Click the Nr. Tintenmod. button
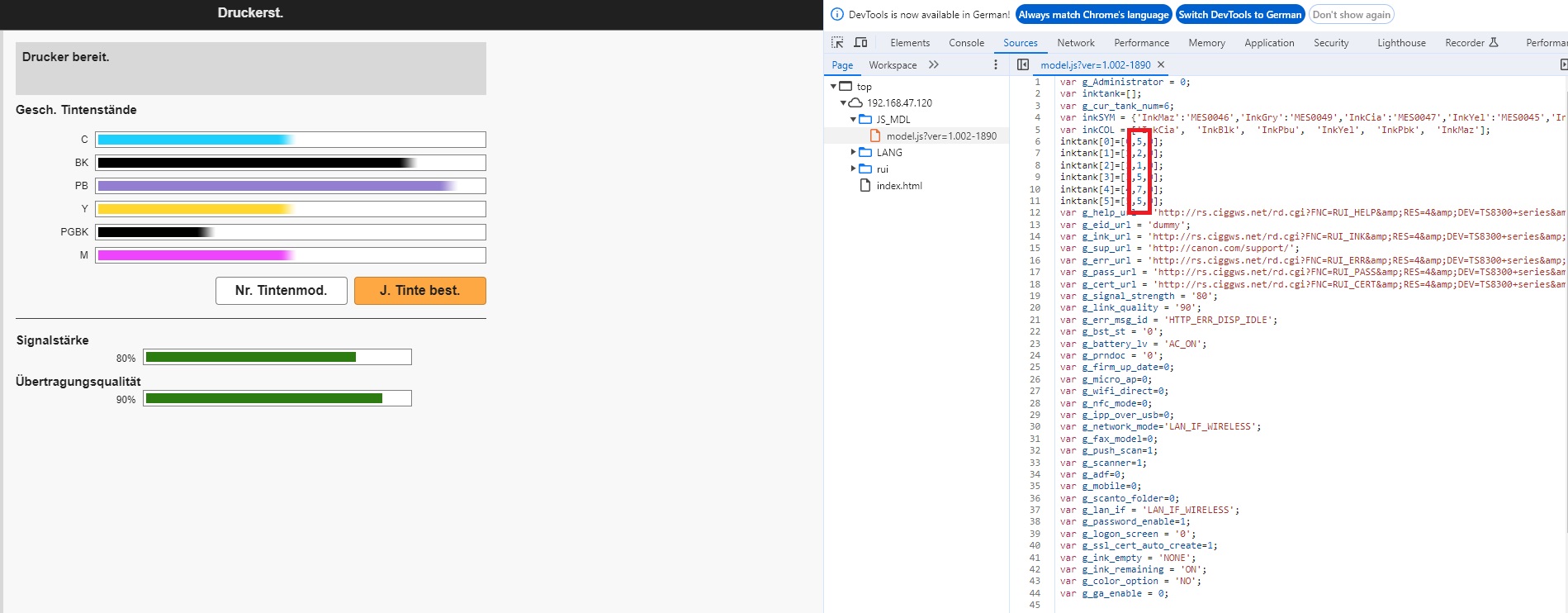Screen dimensions: 1568x613 (281, 290)
